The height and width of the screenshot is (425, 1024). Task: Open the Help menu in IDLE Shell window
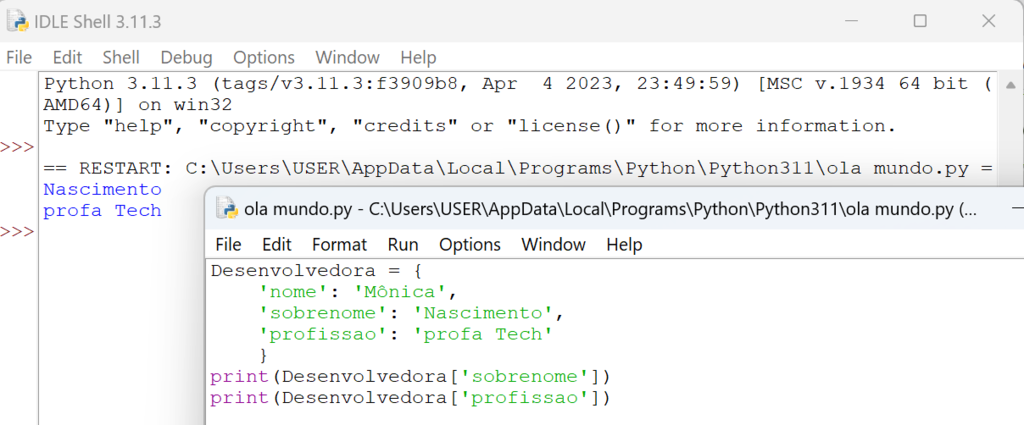click(x=418, y=57)
